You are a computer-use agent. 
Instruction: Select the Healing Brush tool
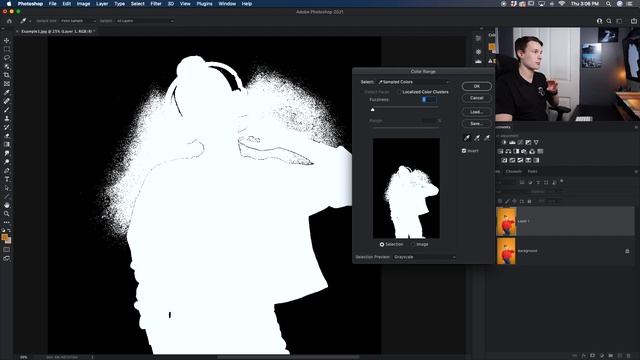pyautogui.click(x=7, y=101)
